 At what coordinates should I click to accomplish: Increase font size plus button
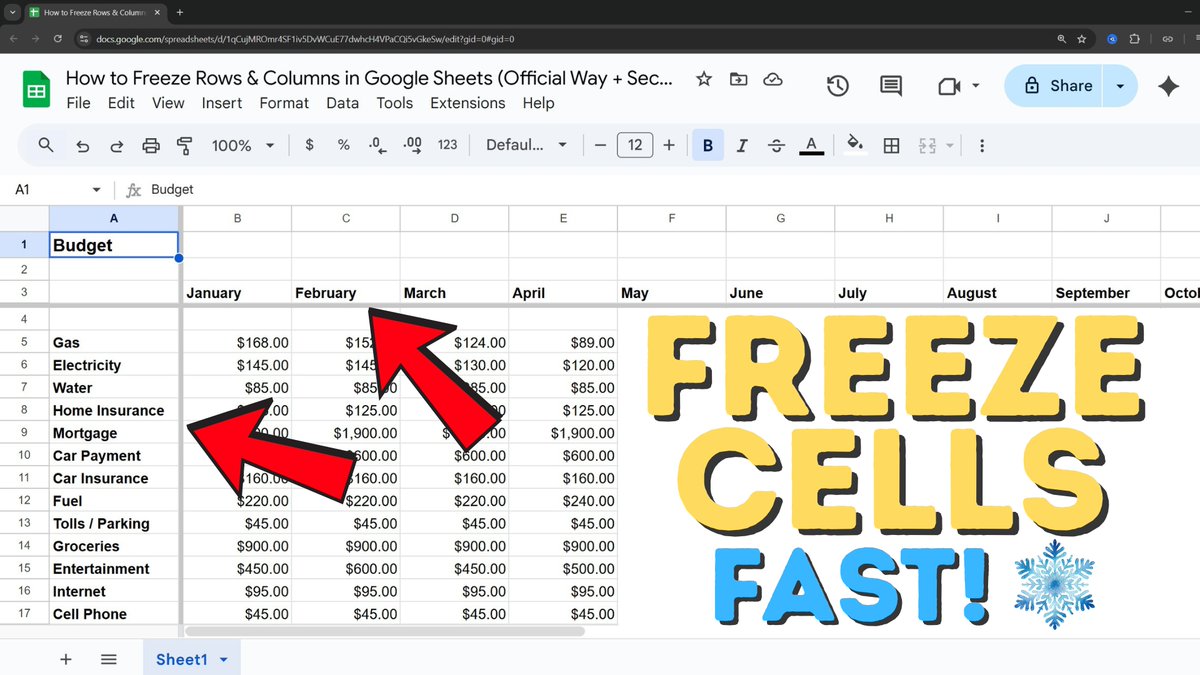(x=669, y=145)
